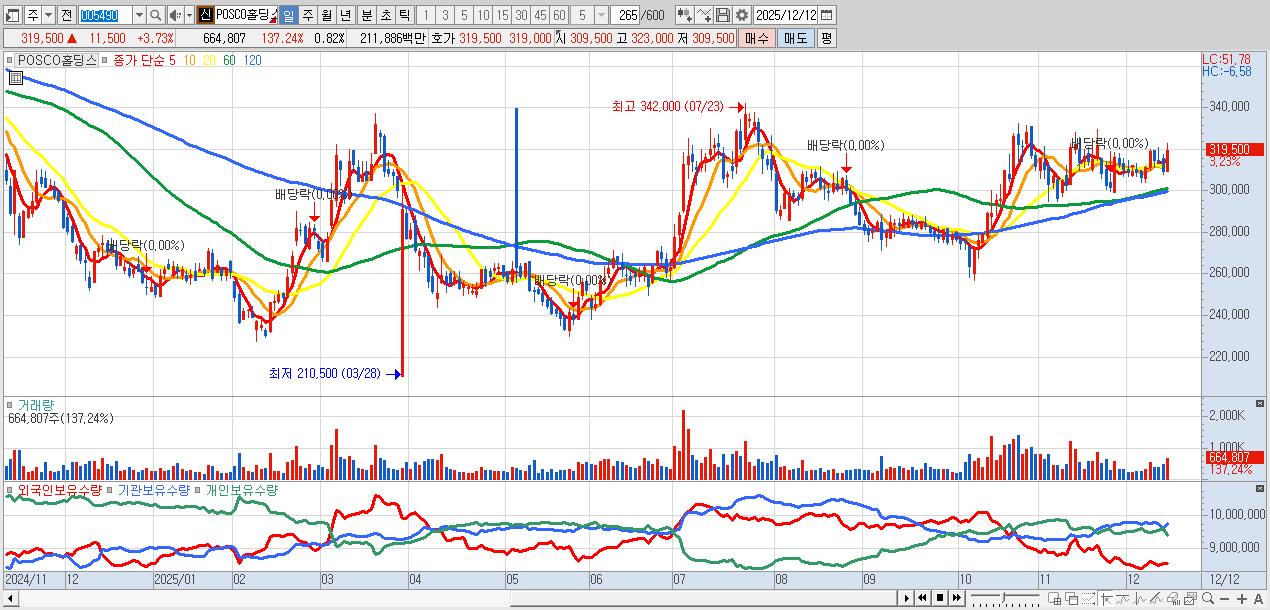Viewport: 1270px width, 610px height.
Task: Open the 주 market type dropdown arrow
Action: pyautogui.click(x=48, y=15)
